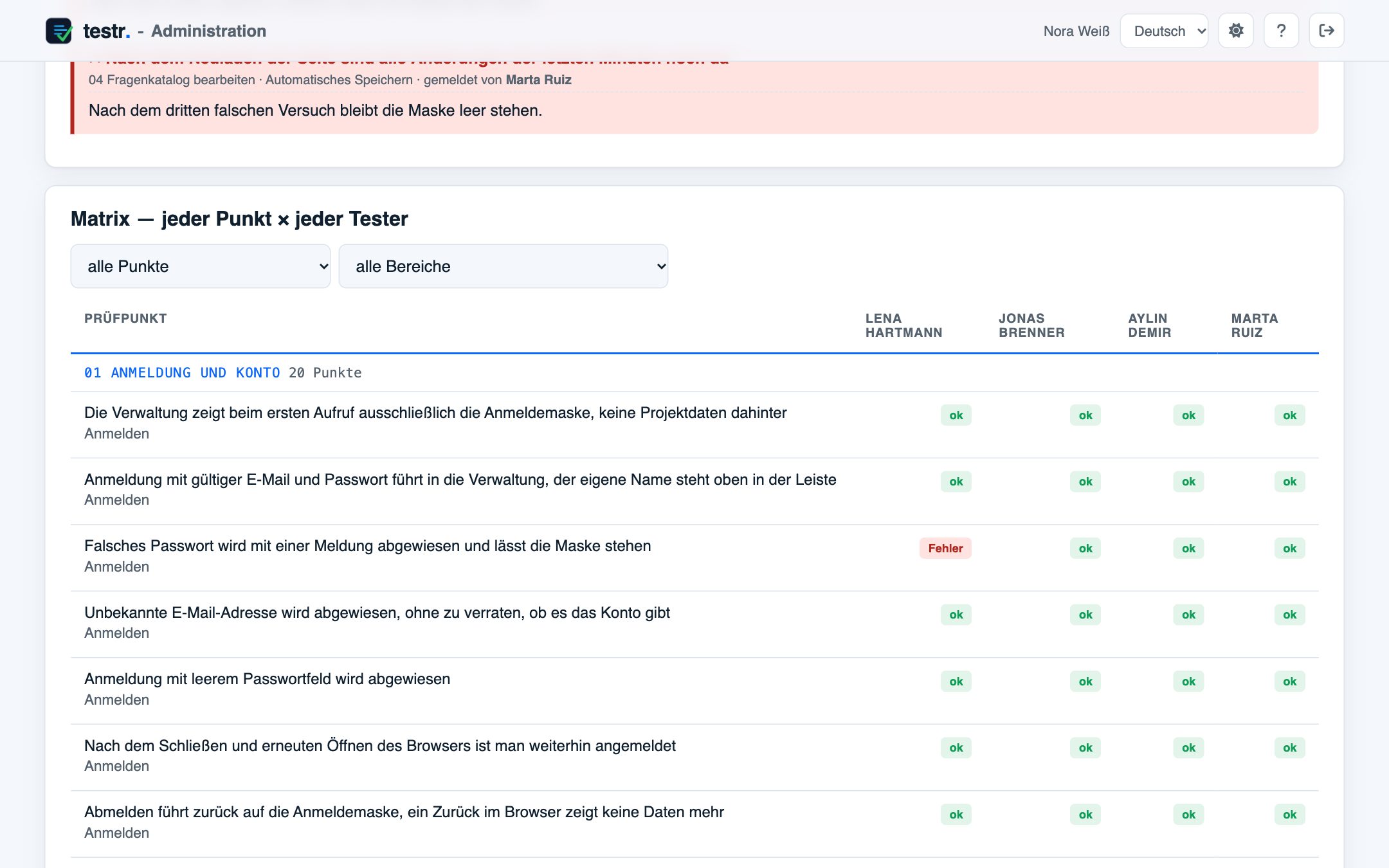Open the 'alle Bereiche' filter dropdown
Image resolution: width=1389 pixels, height=868 pixels.
(x=504, y=266)
